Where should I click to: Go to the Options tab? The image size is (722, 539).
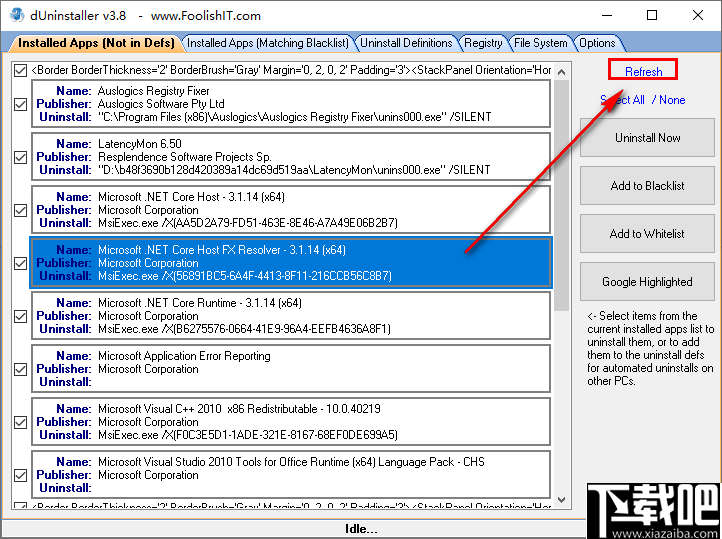(597, 43)
